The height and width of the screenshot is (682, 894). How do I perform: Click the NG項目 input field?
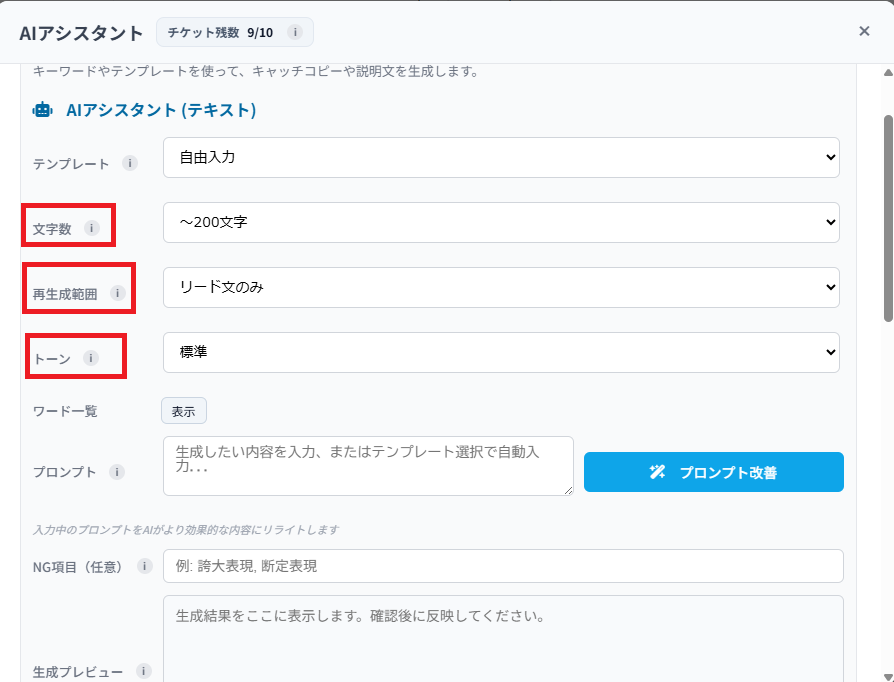(501, 565)
